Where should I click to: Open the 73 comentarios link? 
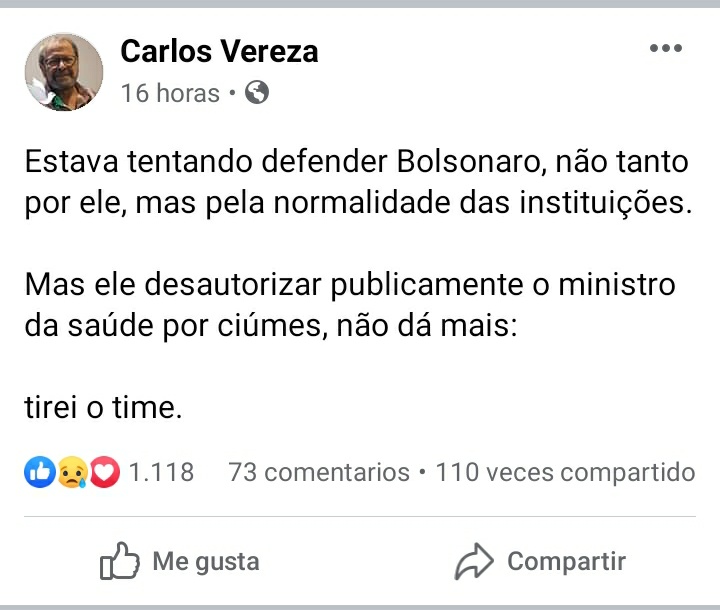click(319, 472)
